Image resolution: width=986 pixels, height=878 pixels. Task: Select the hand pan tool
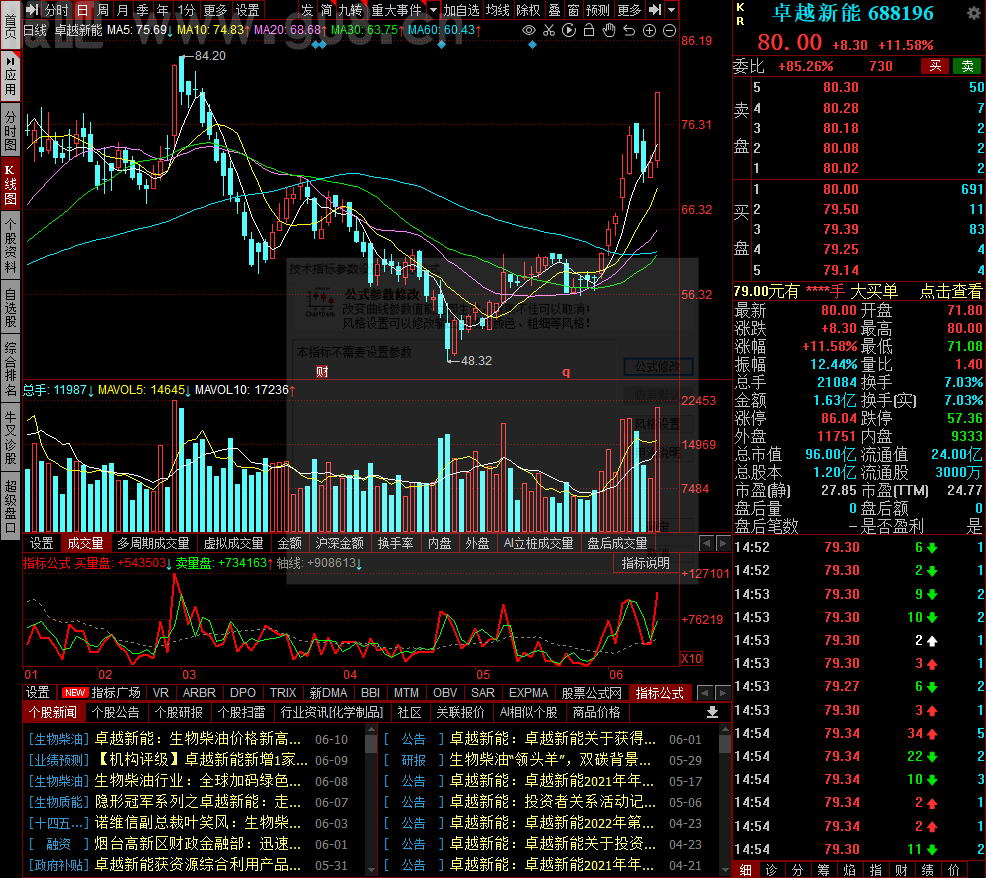(x=609, y=30)
